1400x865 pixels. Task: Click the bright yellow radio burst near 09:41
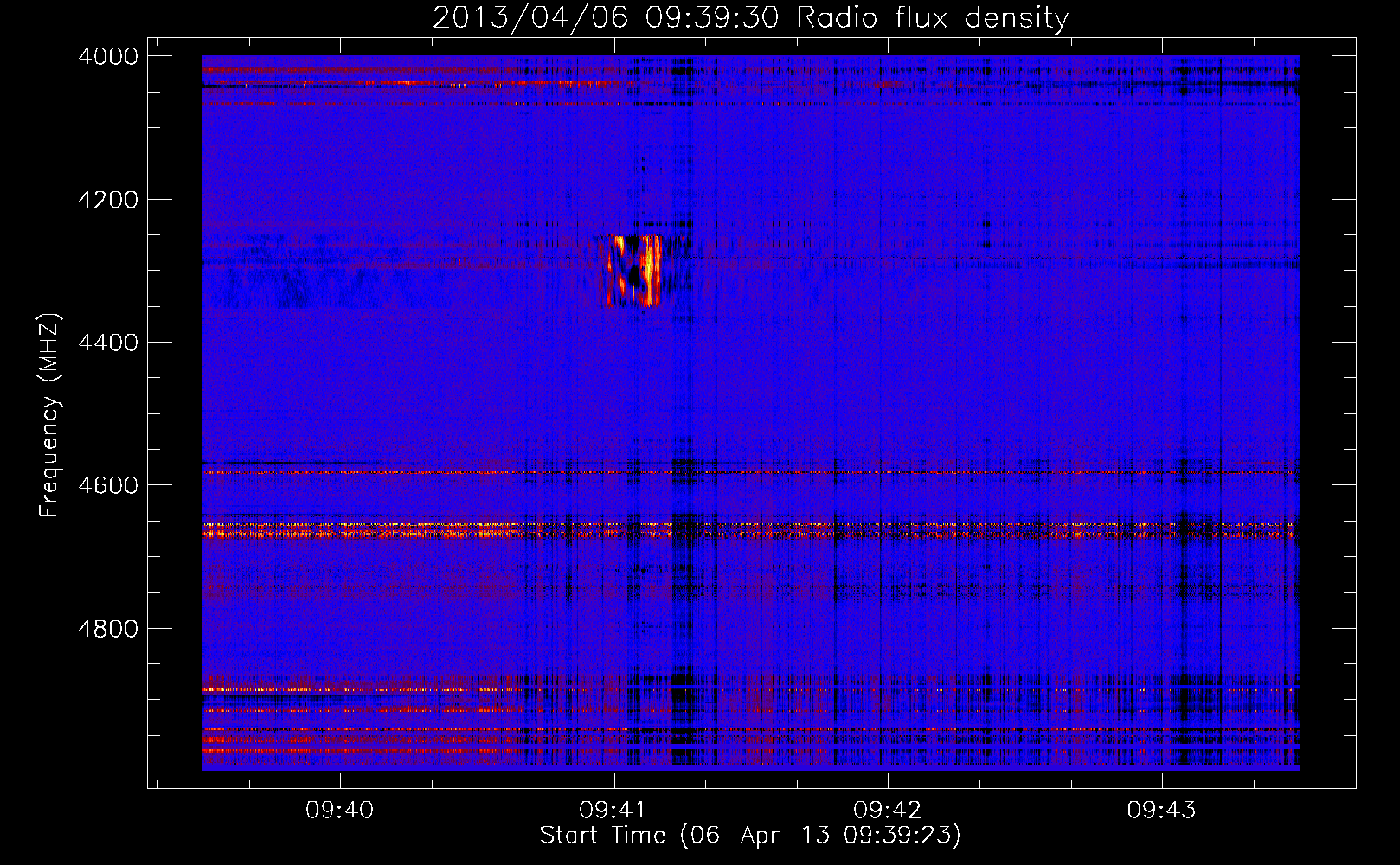635,272
